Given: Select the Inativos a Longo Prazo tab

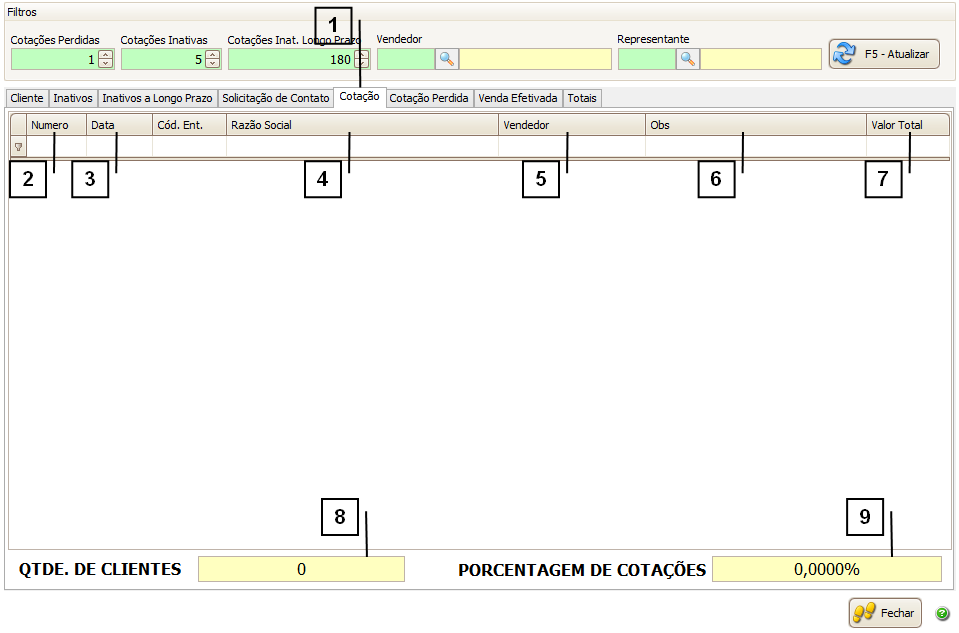Looking at the screenshot, I should tap(157, 98).
